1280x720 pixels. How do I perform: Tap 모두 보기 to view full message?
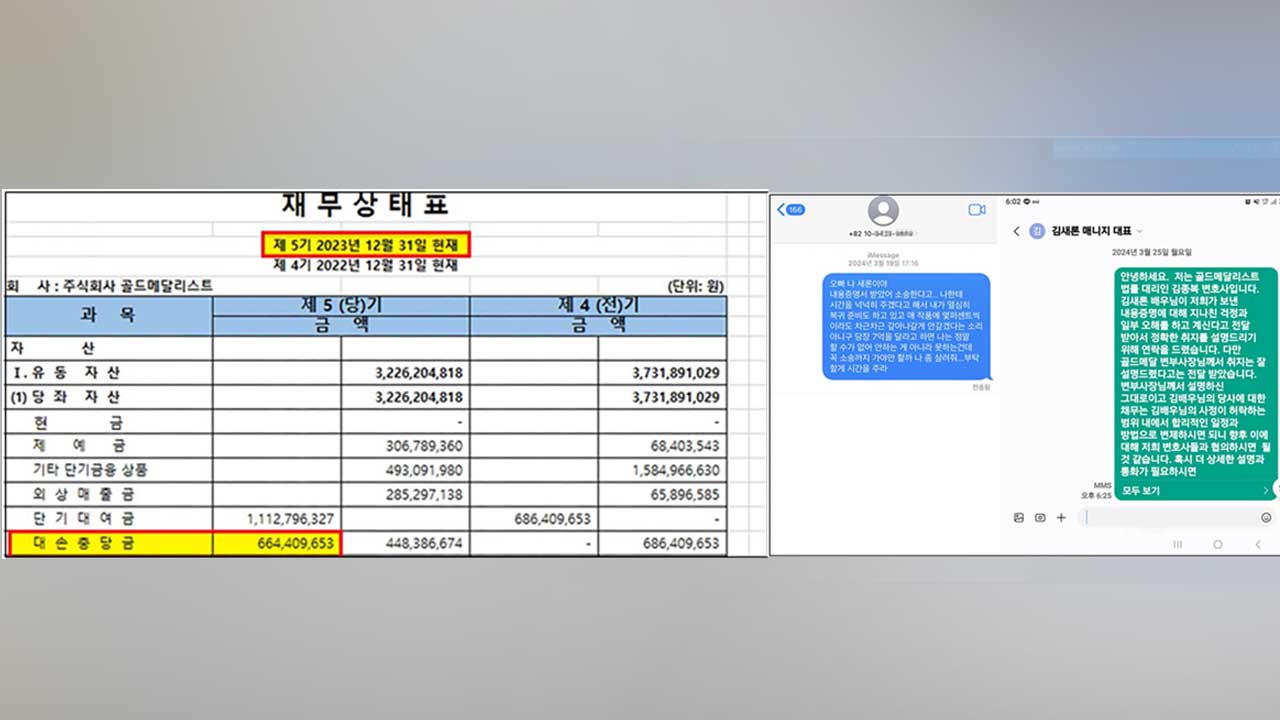1140,491
